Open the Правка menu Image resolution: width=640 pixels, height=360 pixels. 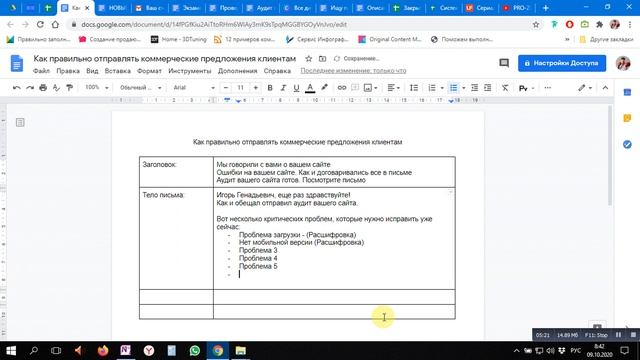click(x=68, y=71)
